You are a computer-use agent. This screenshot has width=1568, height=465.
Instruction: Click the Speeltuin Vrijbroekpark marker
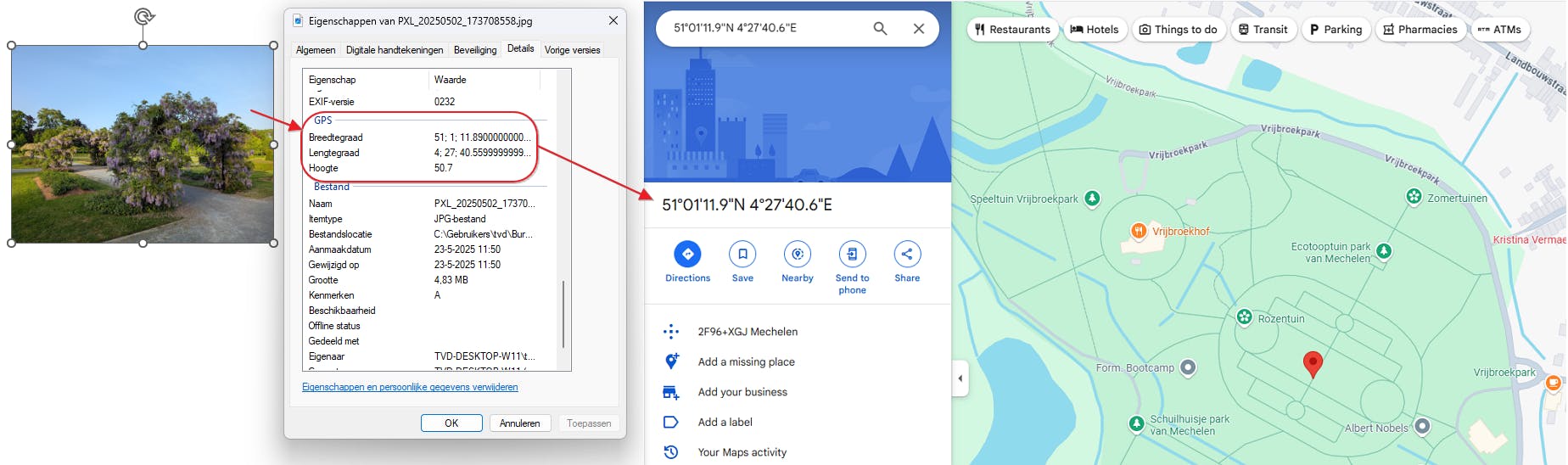(1093, 199)
